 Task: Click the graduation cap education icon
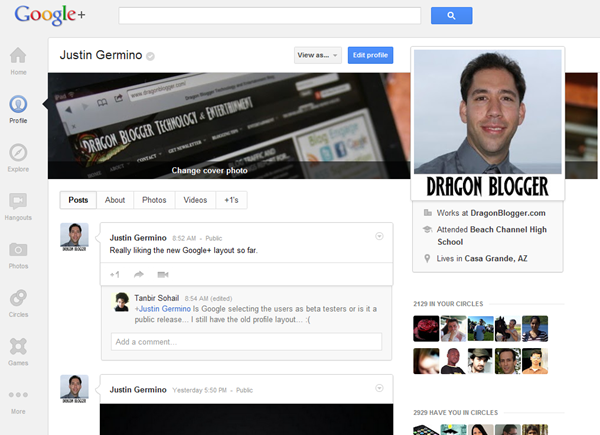point(427,230)
